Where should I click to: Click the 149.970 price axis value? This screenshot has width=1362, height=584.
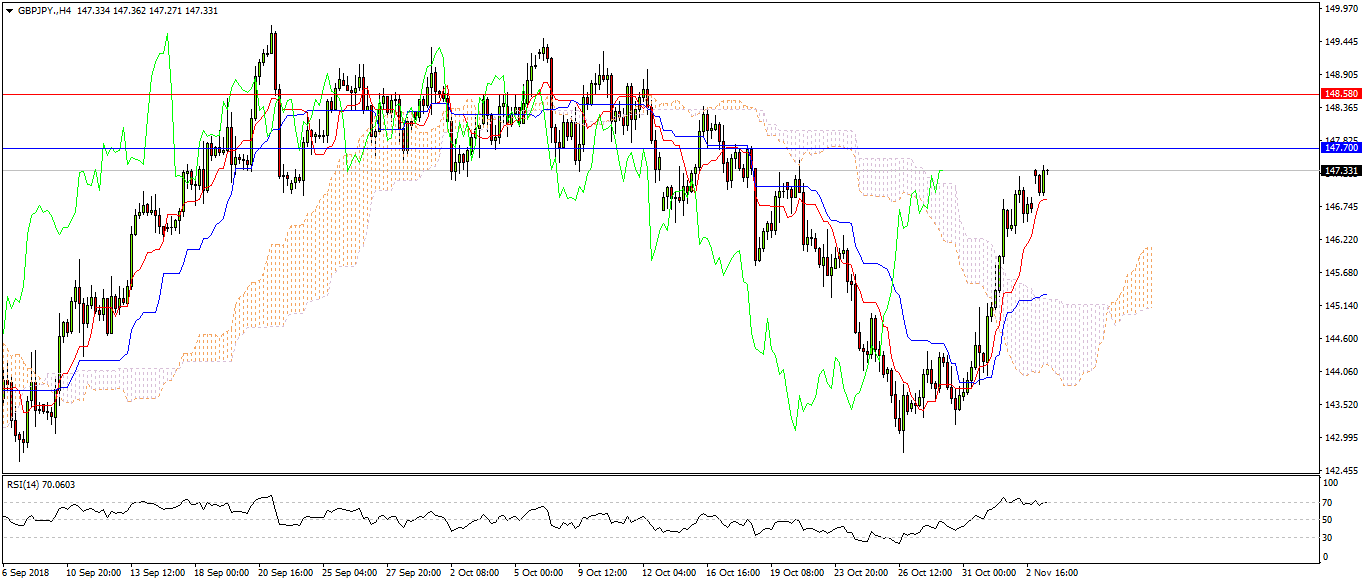point(1340,9)
